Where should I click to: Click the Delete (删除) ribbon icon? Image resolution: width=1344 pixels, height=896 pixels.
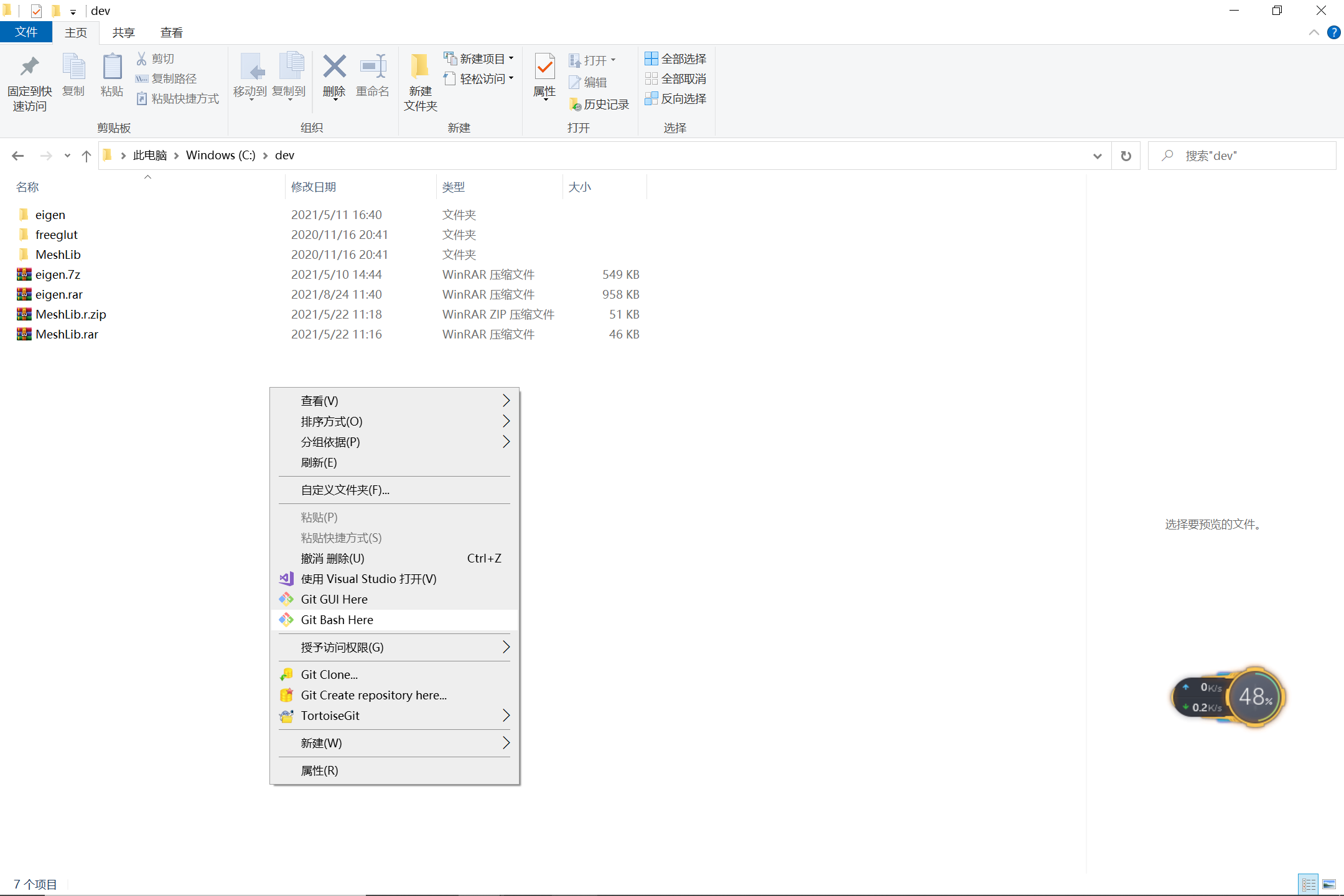click(x=334, y=75)
